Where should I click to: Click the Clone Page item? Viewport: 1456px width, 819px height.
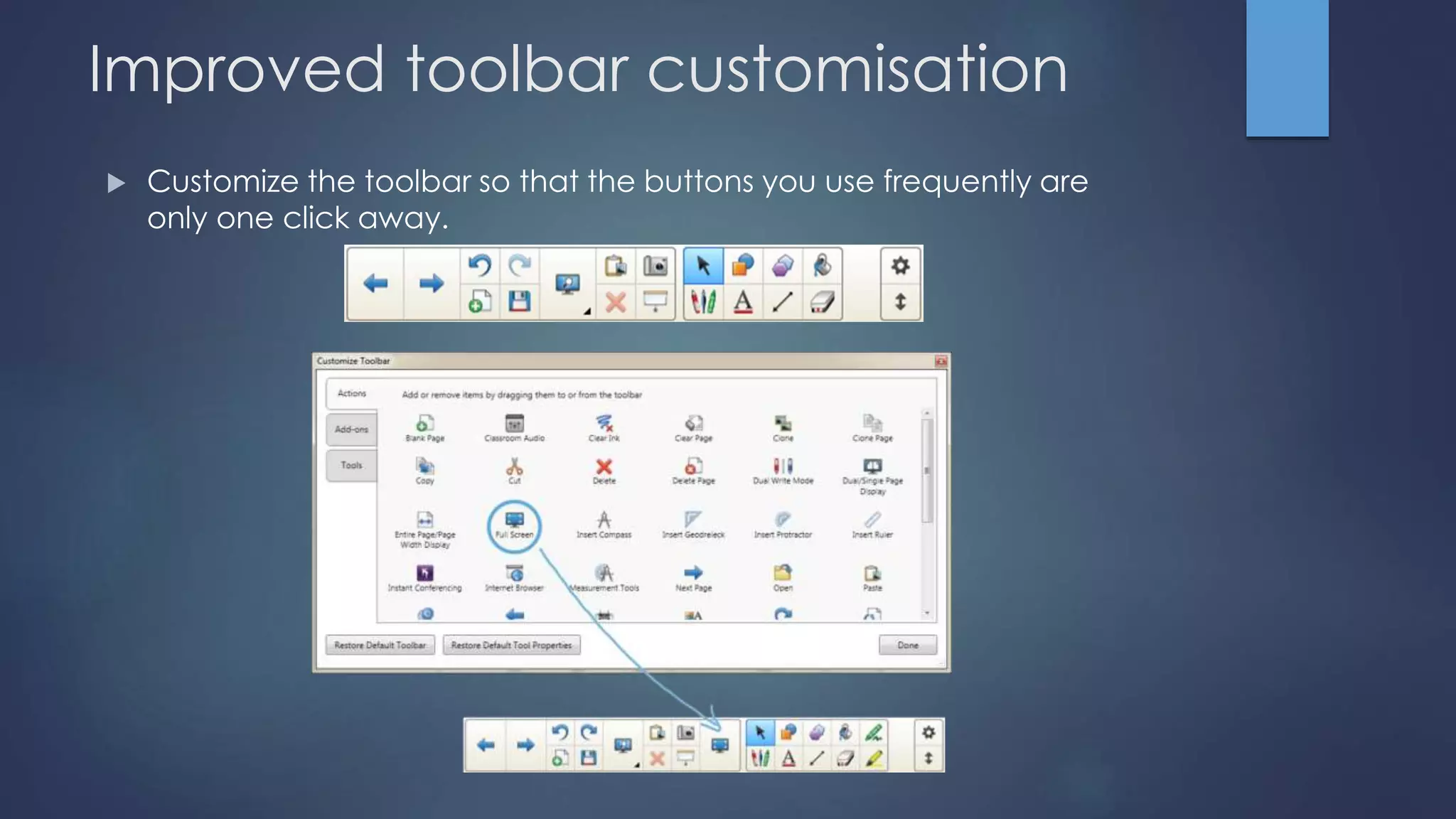872,429
